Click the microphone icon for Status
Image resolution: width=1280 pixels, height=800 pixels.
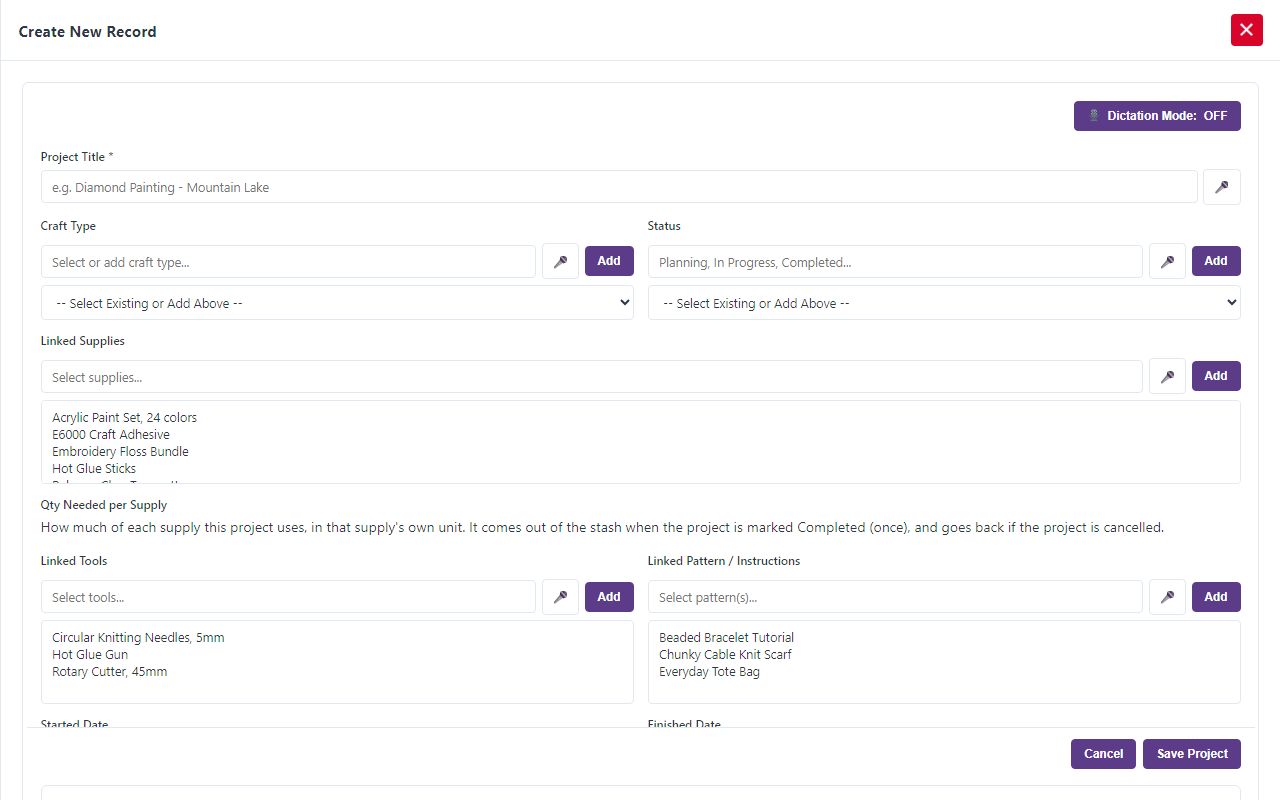coord(1167,262)
